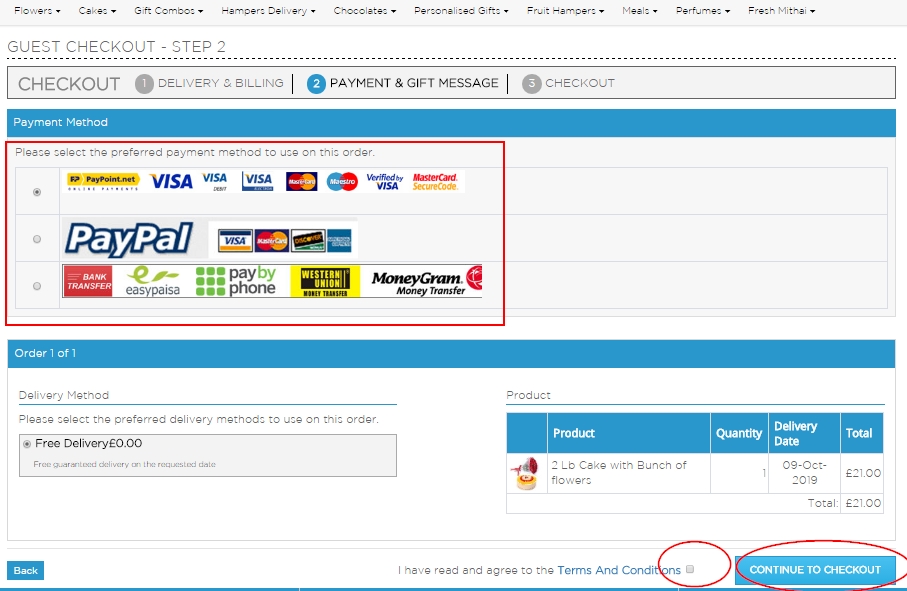Click the easypaisa logo
Screen dimensions: 907x591
click(x=153, y=281)
